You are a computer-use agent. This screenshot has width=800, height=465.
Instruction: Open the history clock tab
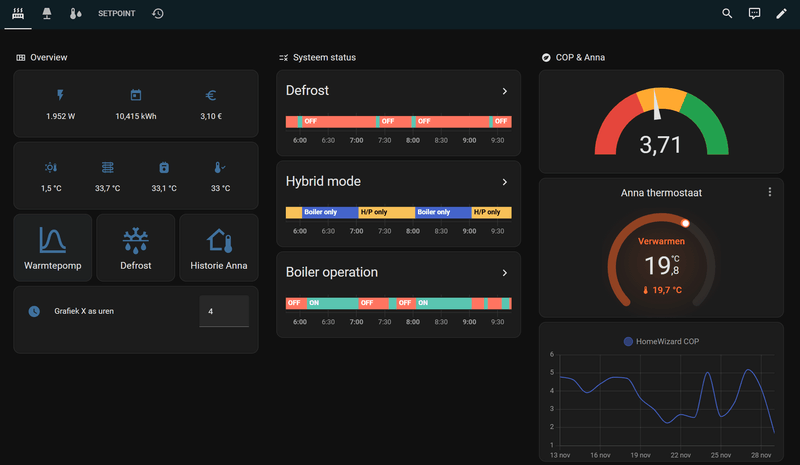158,14
